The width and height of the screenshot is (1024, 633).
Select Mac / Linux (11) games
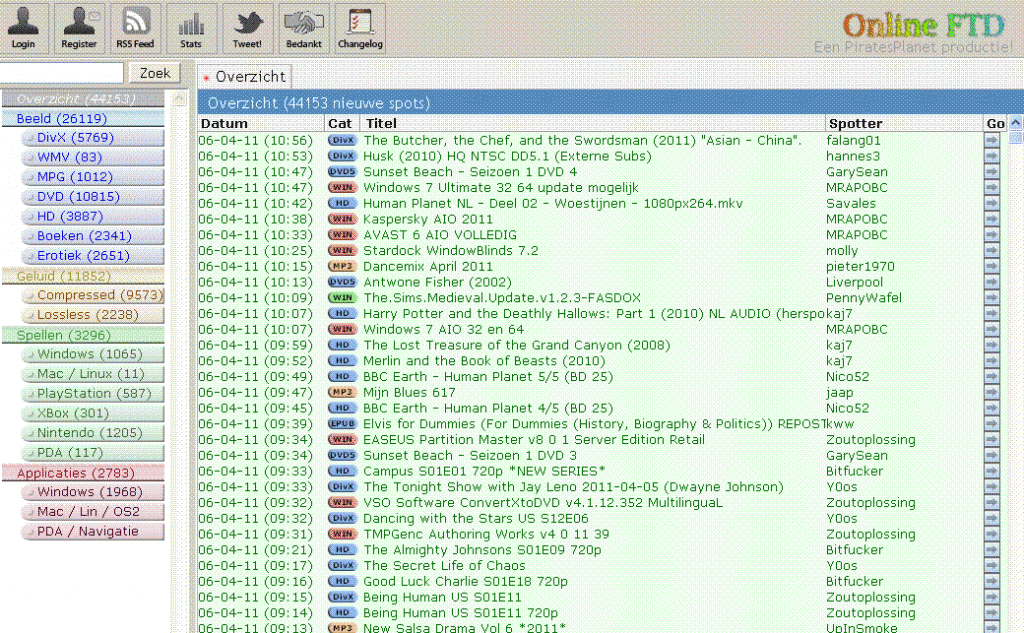(92, 374)
